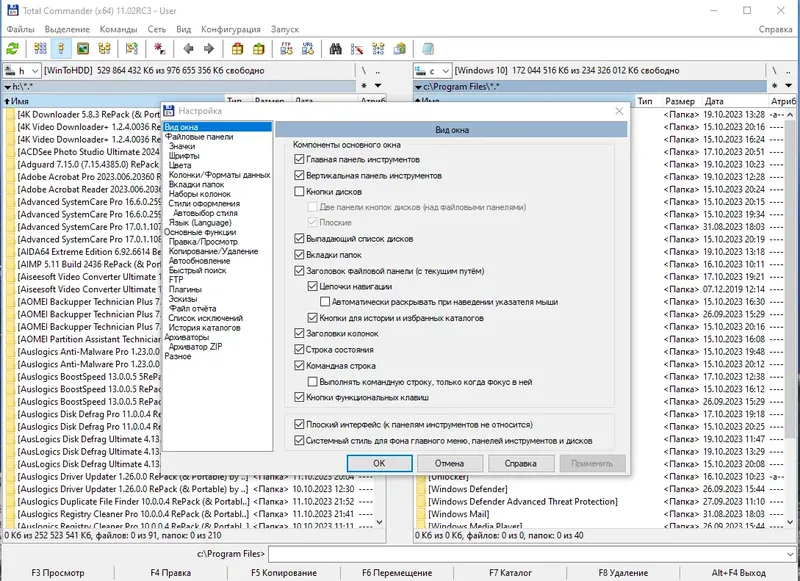800x581 pixels.
Task: Toggle Цепочки навигации checkbox
Action: click(x=313, y=286)
